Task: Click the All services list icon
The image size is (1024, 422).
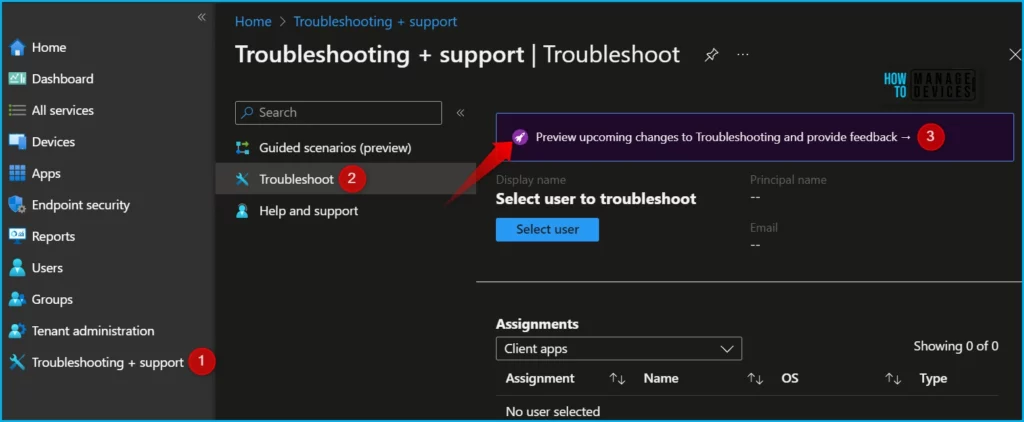Action: coord(17,110)
